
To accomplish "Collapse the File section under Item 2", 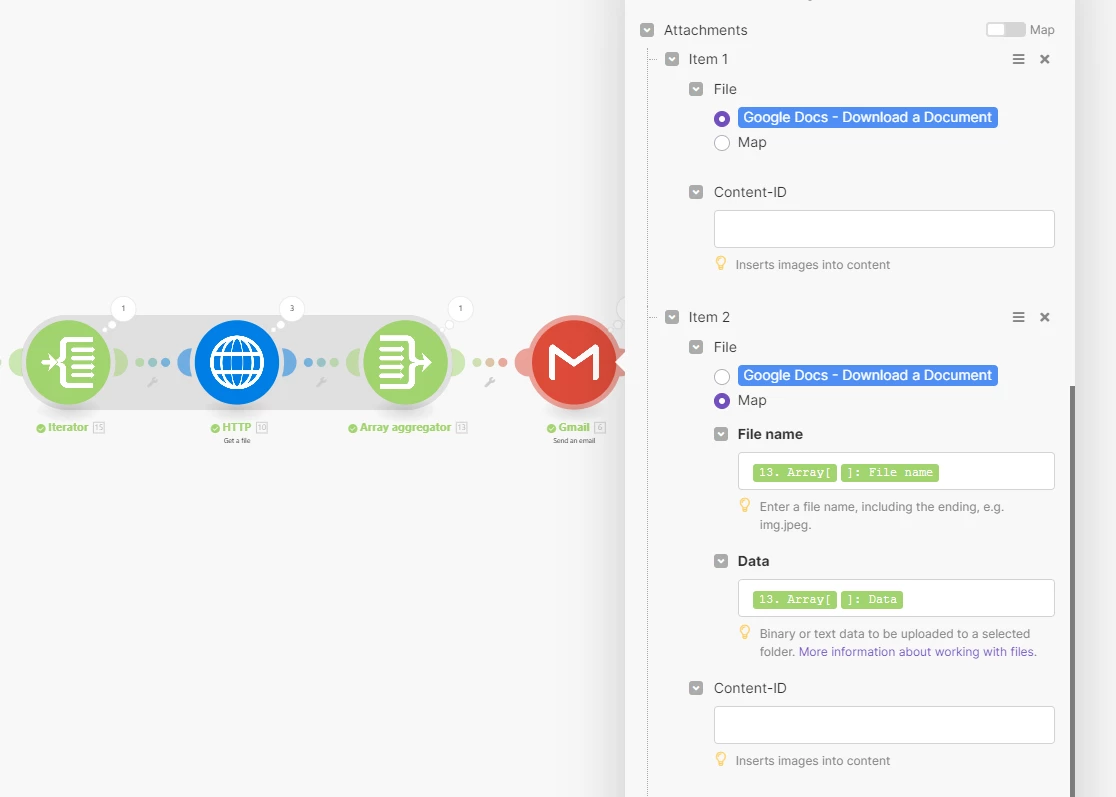I will [696, 347].
